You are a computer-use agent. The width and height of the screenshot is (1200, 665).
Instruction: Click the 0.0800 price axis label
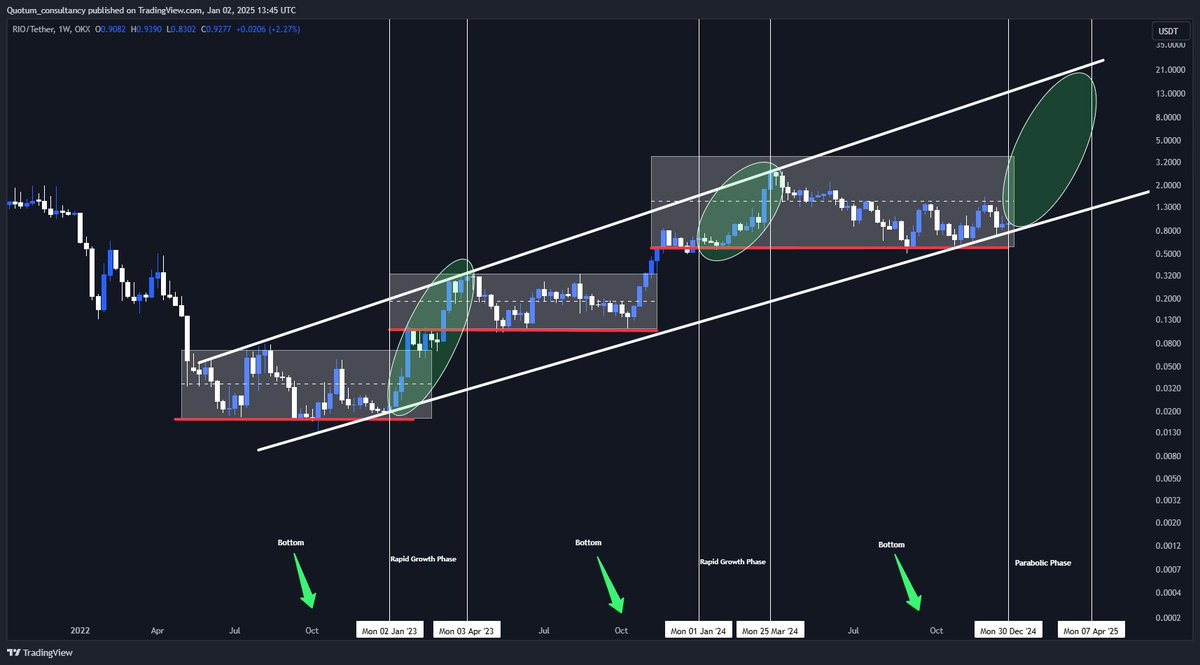pos(1169,343)
